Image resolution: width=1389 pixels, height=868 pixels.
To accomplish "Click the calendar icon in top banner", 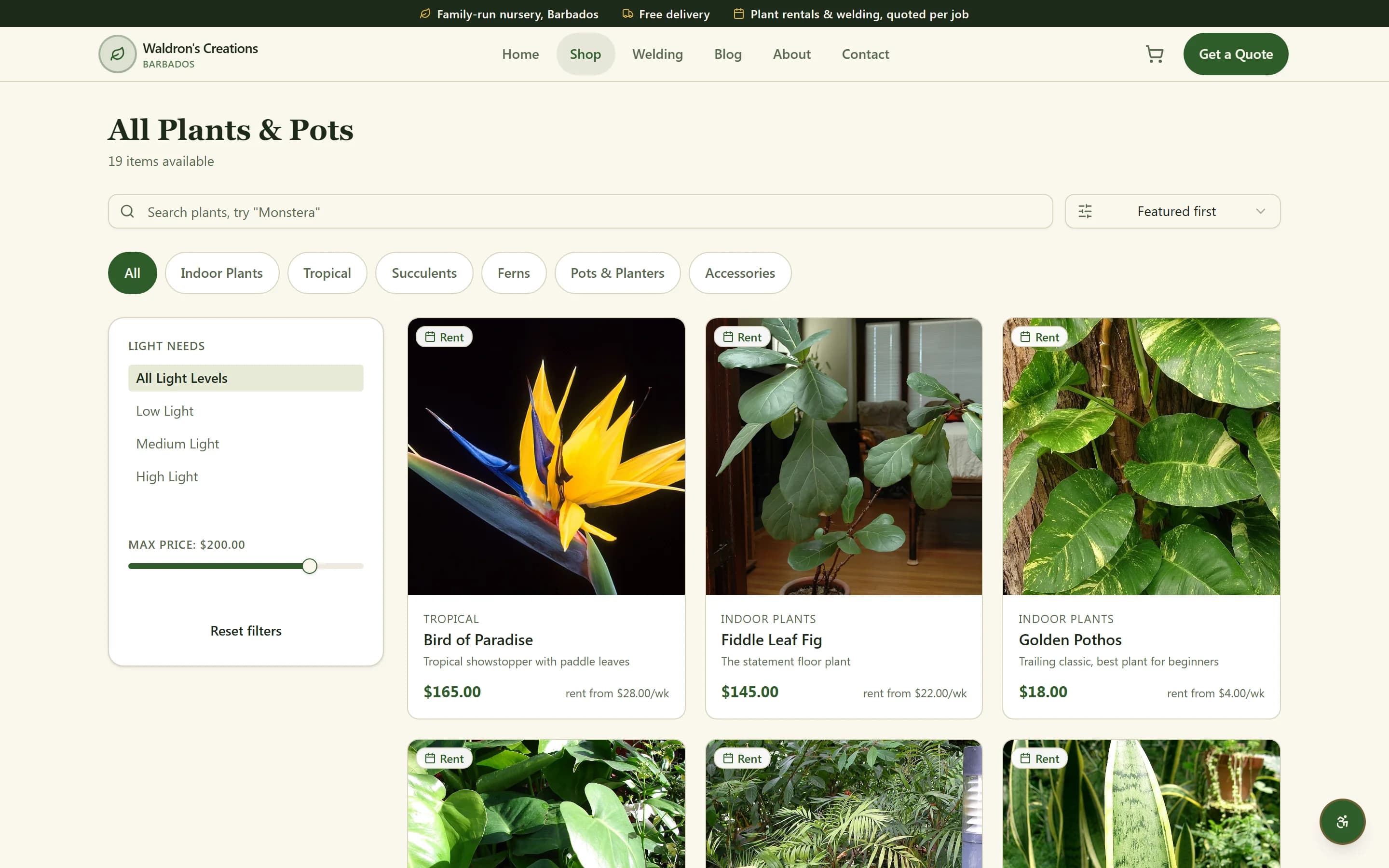I will click(739, 14).
